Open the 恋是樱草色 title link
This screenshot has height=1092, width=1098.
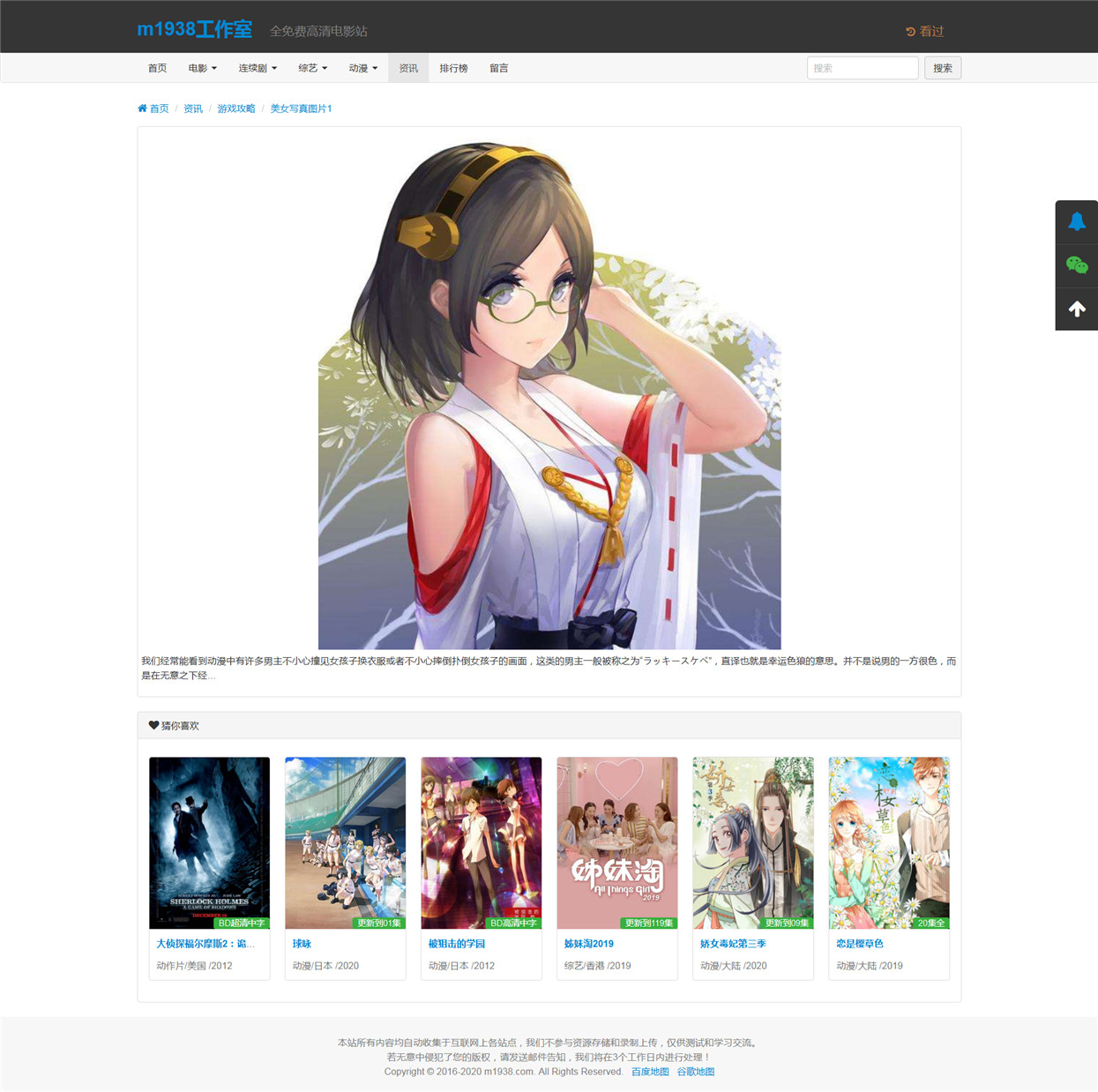point(860,944)
